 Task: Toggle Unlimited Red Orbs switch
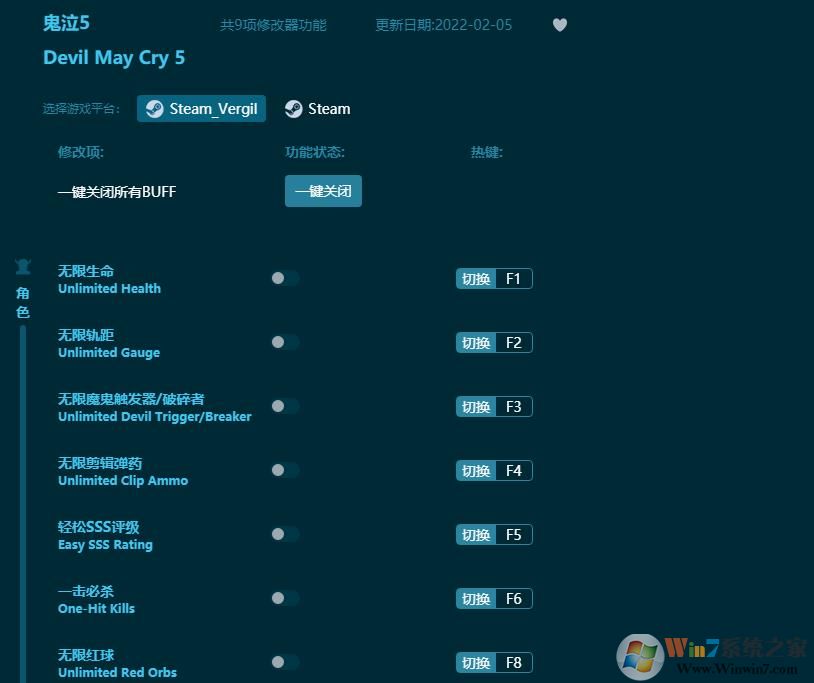286,662
